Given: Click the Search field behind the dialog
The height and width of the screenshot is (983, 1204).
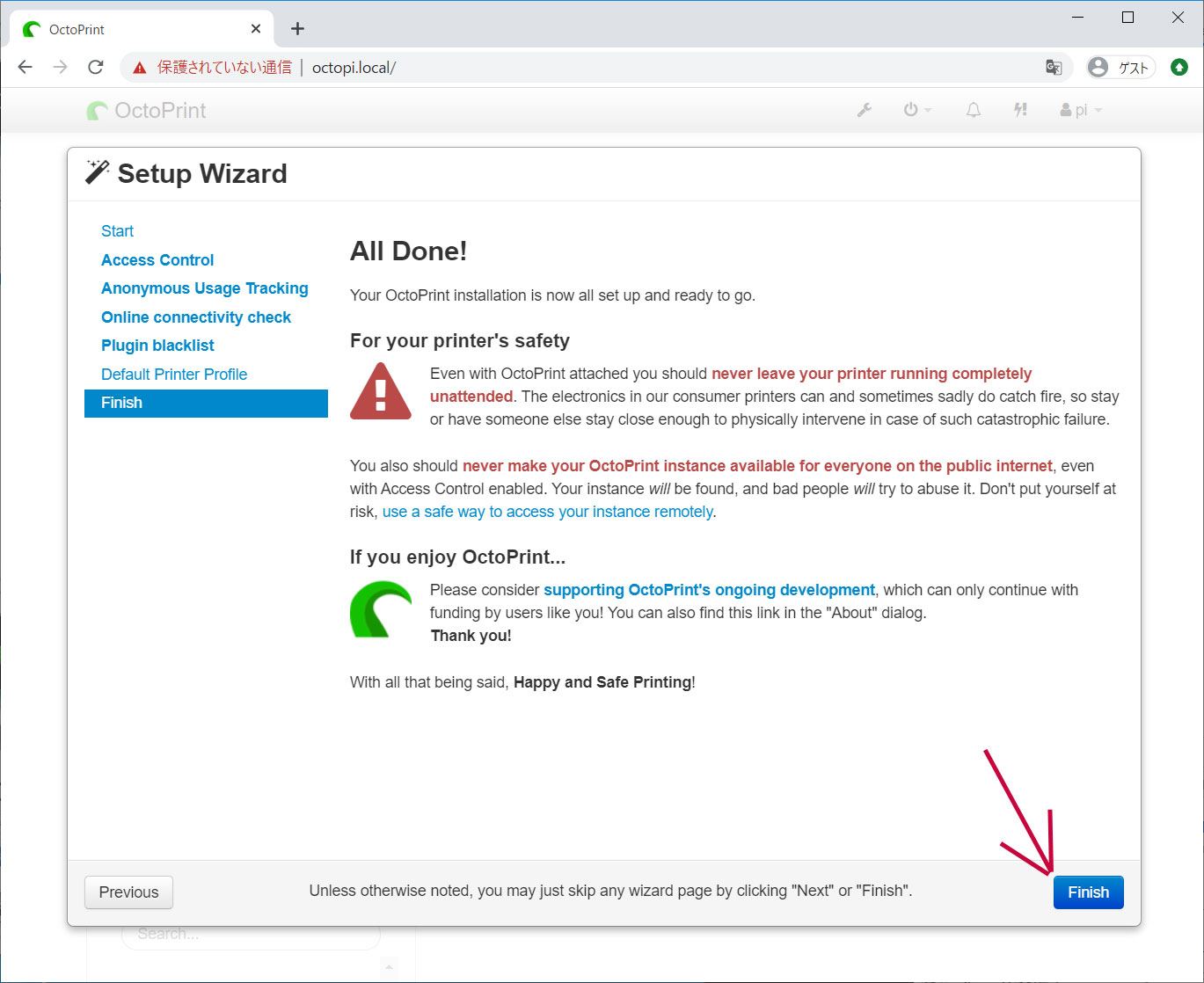Looking at the screenshot, I should pos(251,934).
